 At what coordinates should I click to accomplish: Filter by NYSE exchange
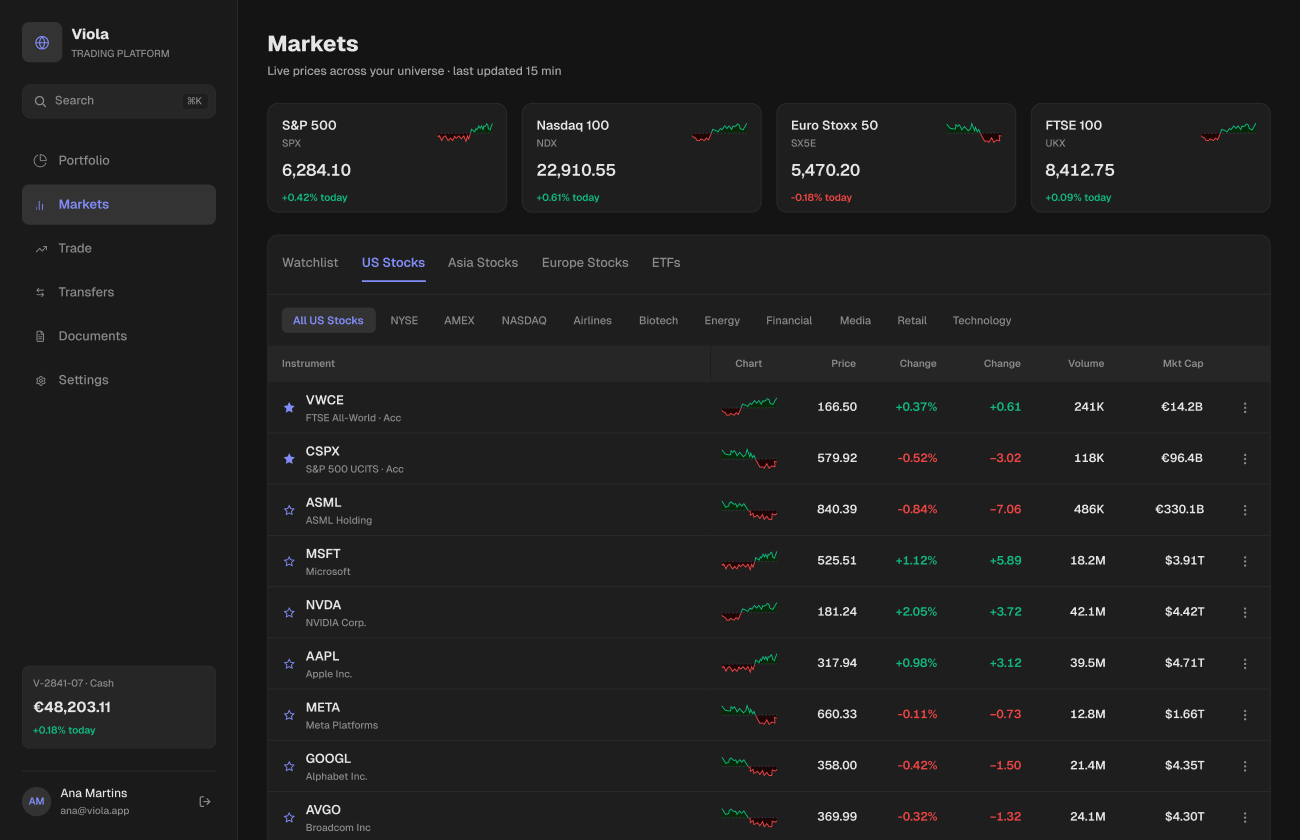pyautogui.click(x=404, y=320)
